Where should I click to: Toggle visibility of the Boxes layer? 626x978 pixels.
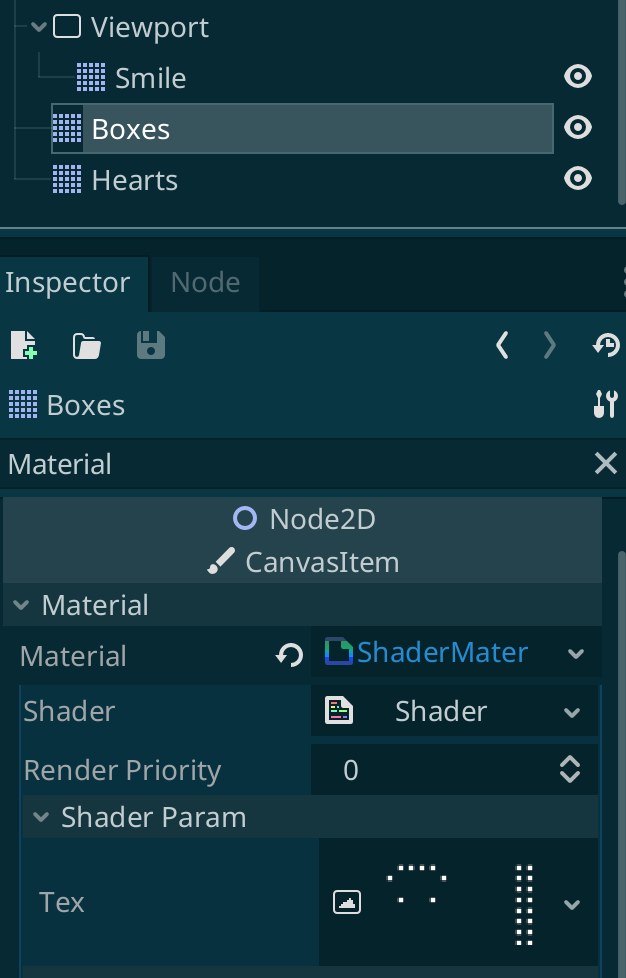click(577, 127)
